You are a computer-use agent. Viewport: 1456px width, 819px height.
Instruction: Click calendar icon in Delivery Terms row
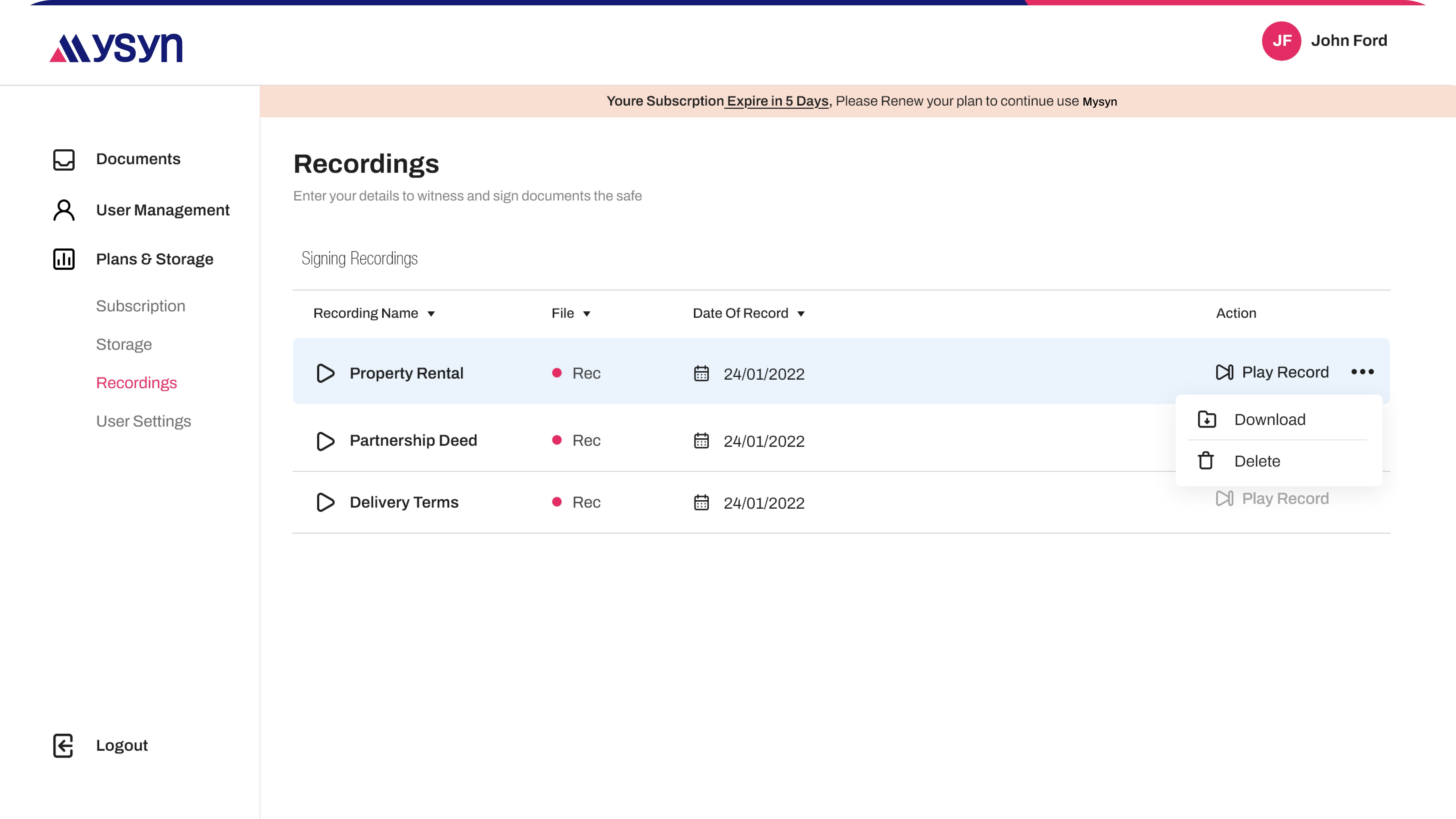701,502
